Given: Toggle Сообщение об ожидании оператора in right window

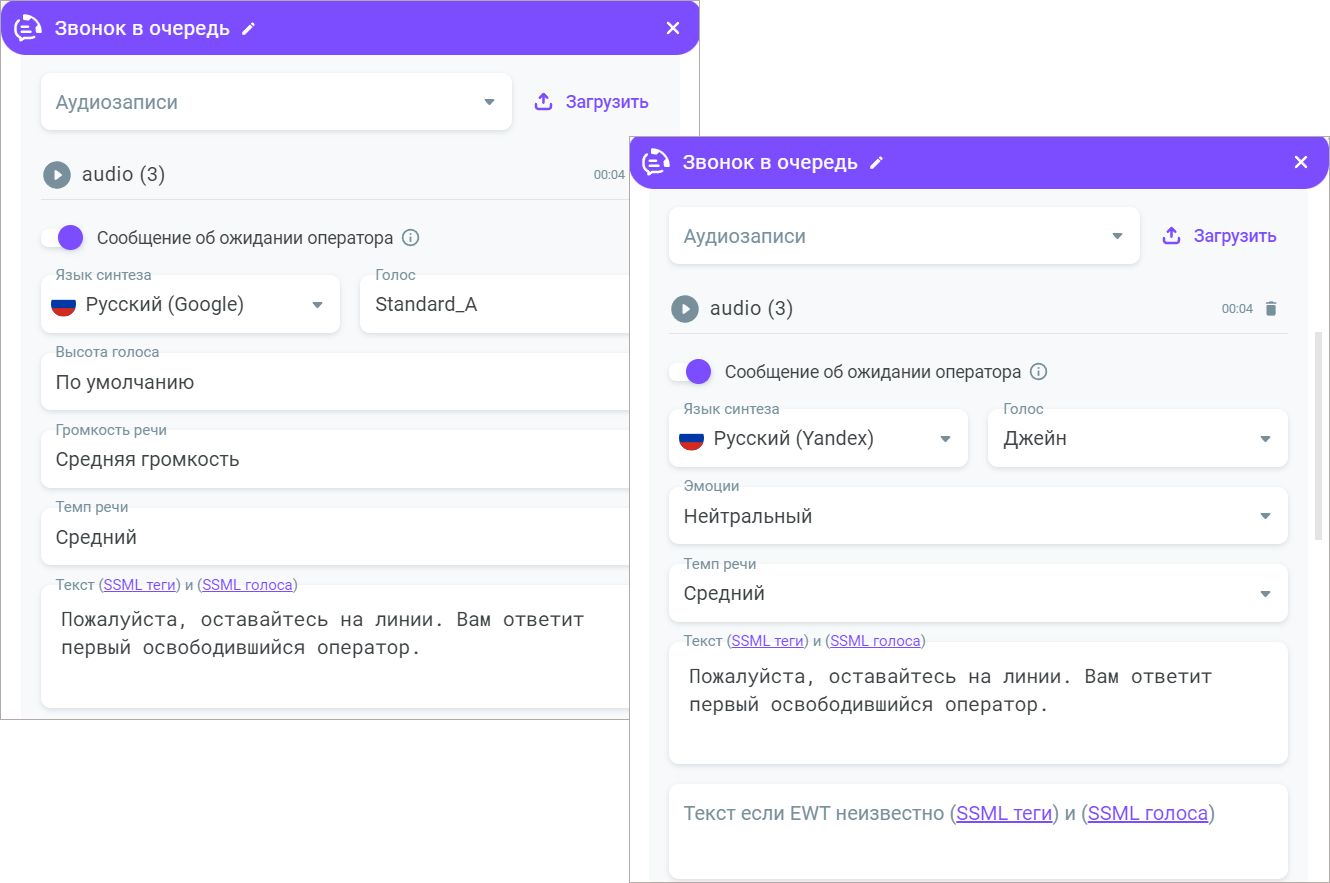Looking at the screenshot, I should (x=690, y=372).
